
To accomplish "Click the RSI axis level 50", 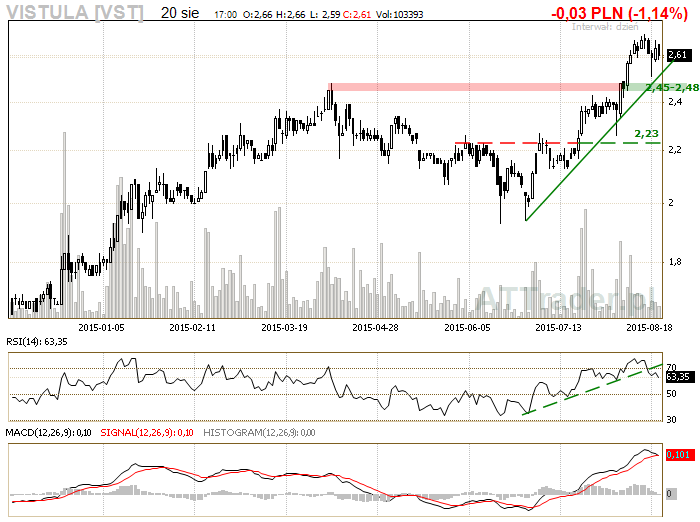I will click(x=671, y=394).
